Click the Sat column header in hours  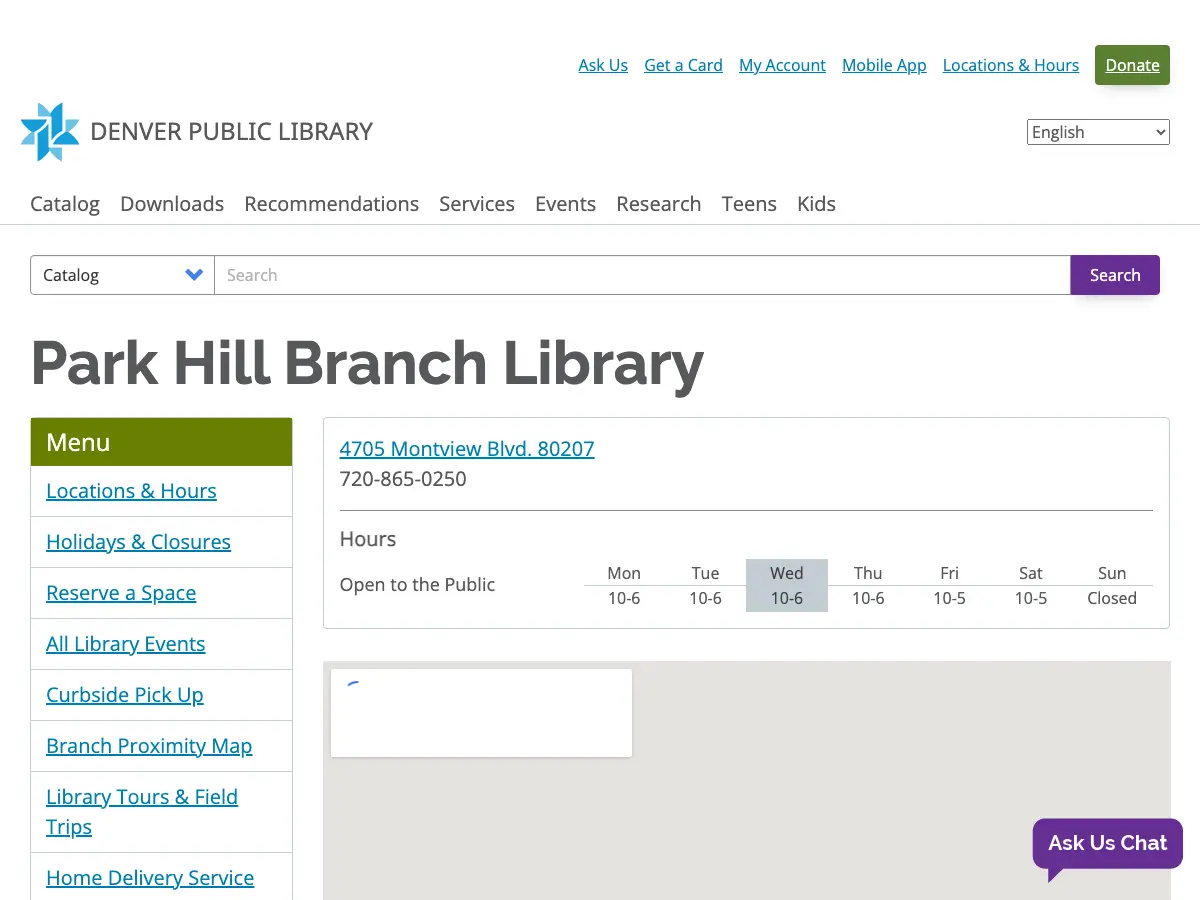(1031, 573)
